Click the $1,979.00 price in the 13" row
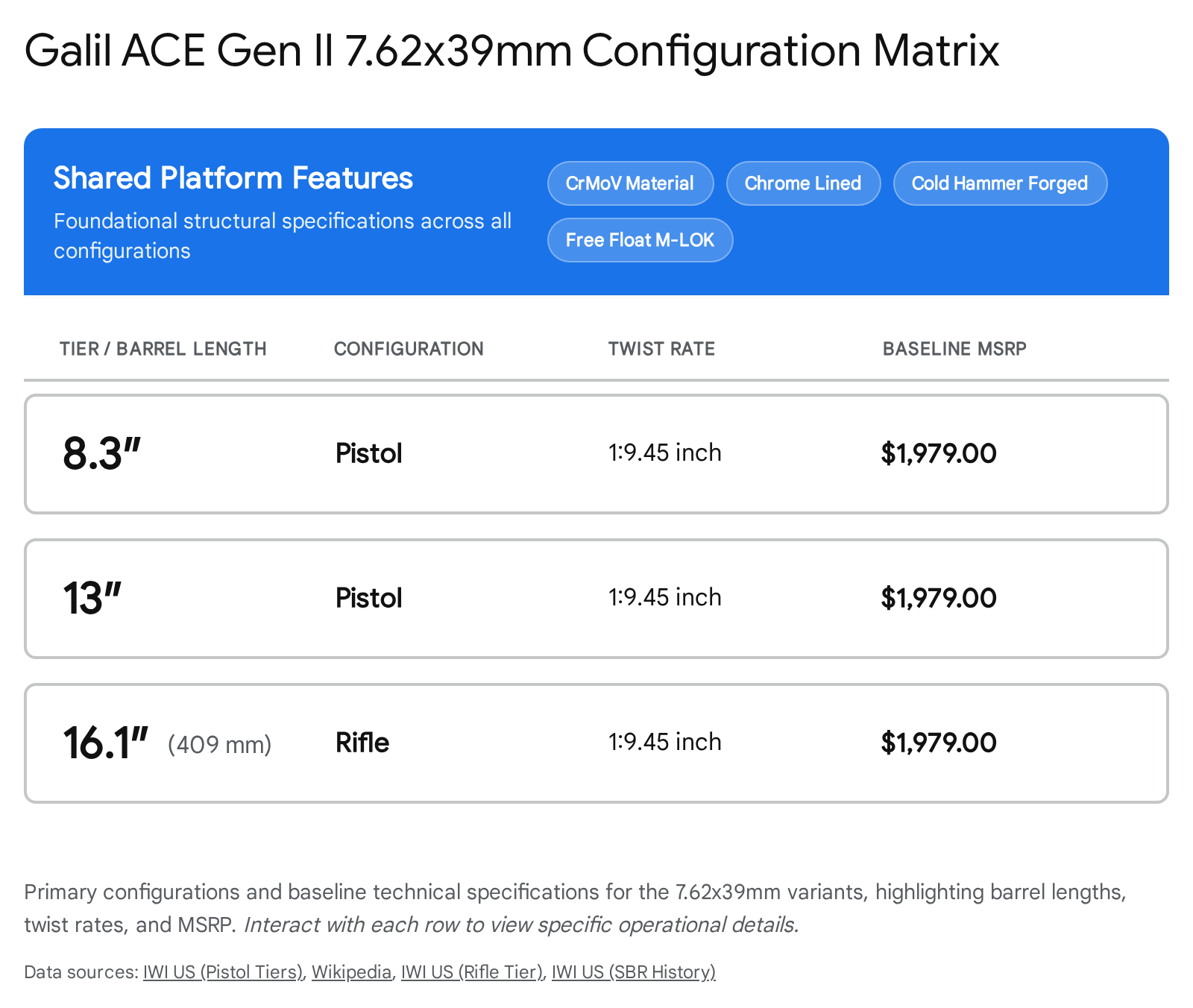The image size is (1193, 1008). (939, 598)
